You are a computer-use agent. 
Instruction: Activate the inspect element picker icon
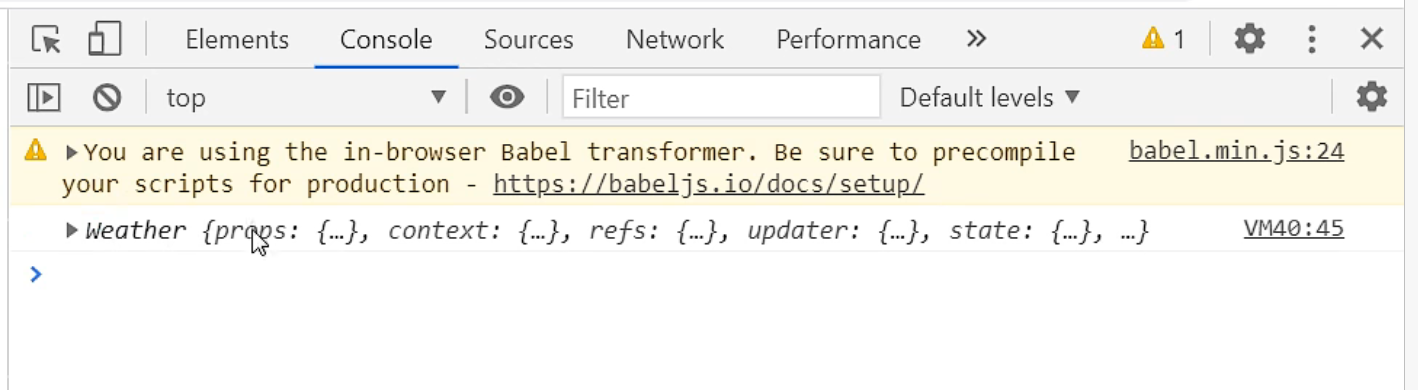click(x=46, y=39)
